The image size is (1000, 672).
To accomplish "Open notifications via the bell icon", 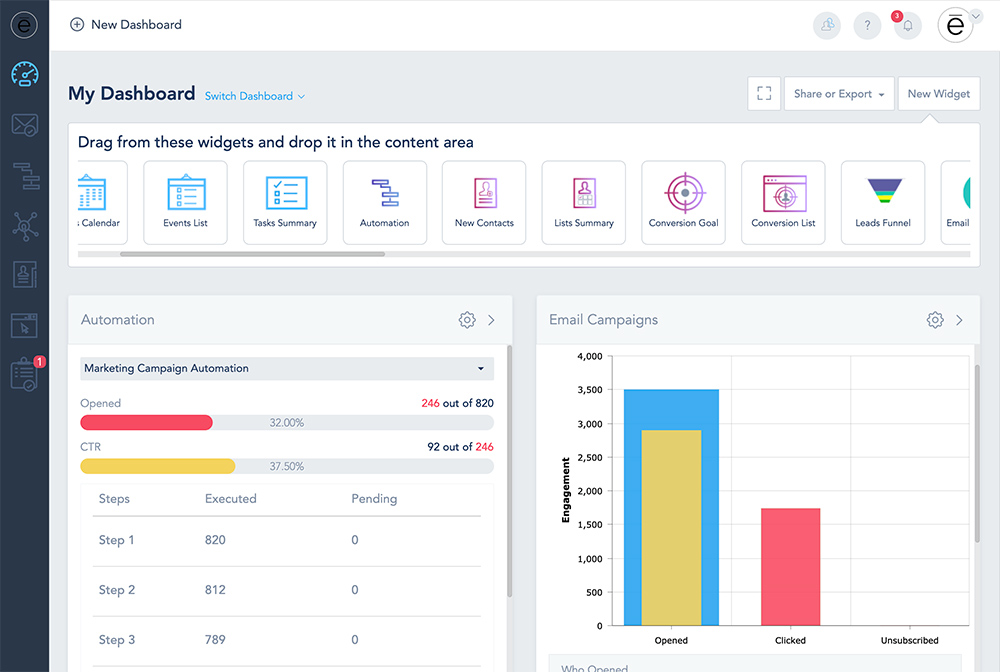I will (907, 25).
